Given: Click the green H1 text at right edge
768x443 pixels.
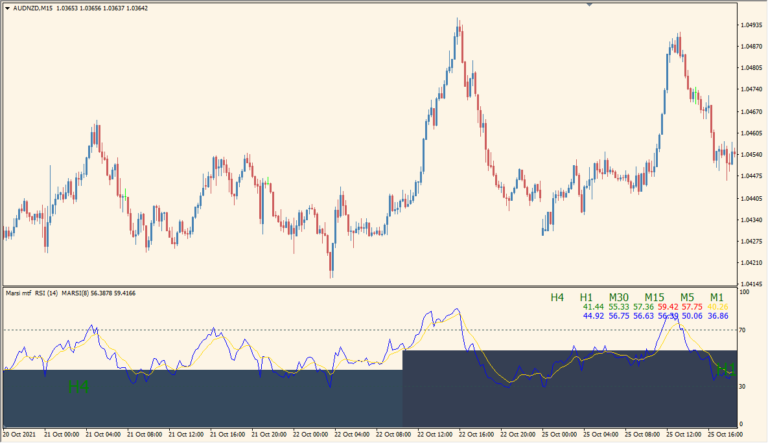Looking at the screenshot, I should click(x=726, y=368).
